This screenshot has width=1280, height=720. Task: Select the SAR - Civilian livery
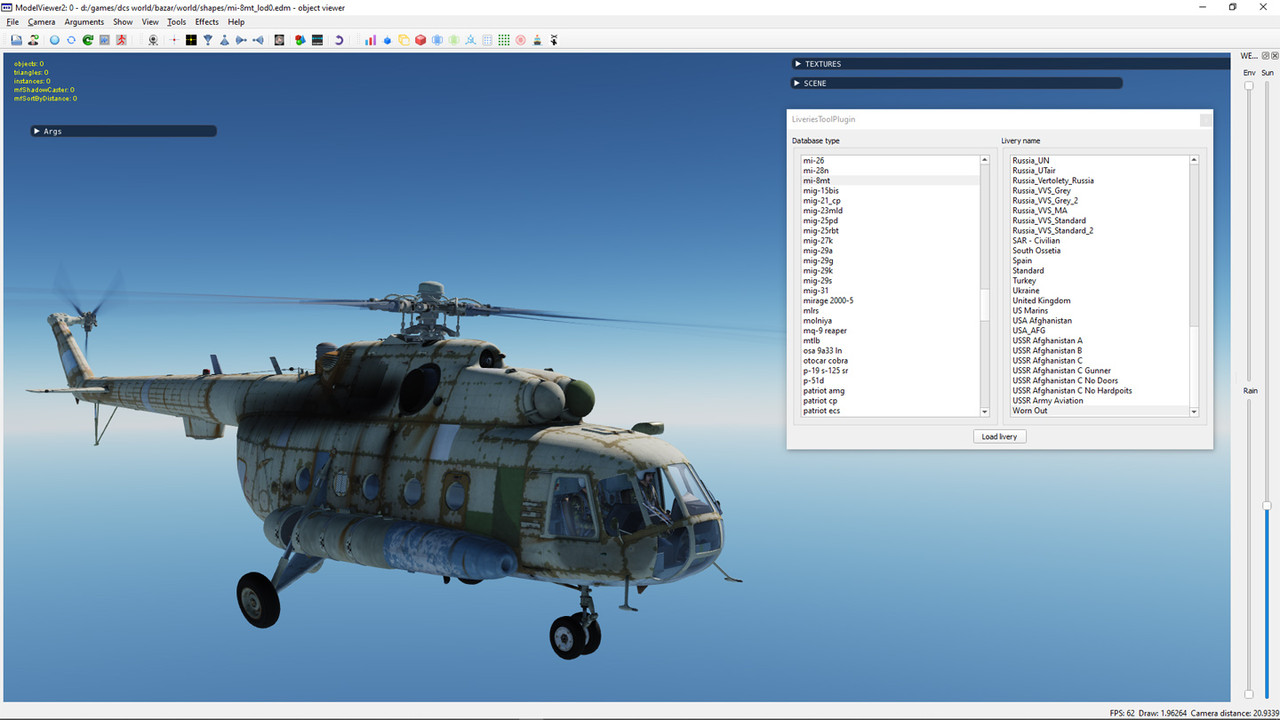pos(1098,241)
